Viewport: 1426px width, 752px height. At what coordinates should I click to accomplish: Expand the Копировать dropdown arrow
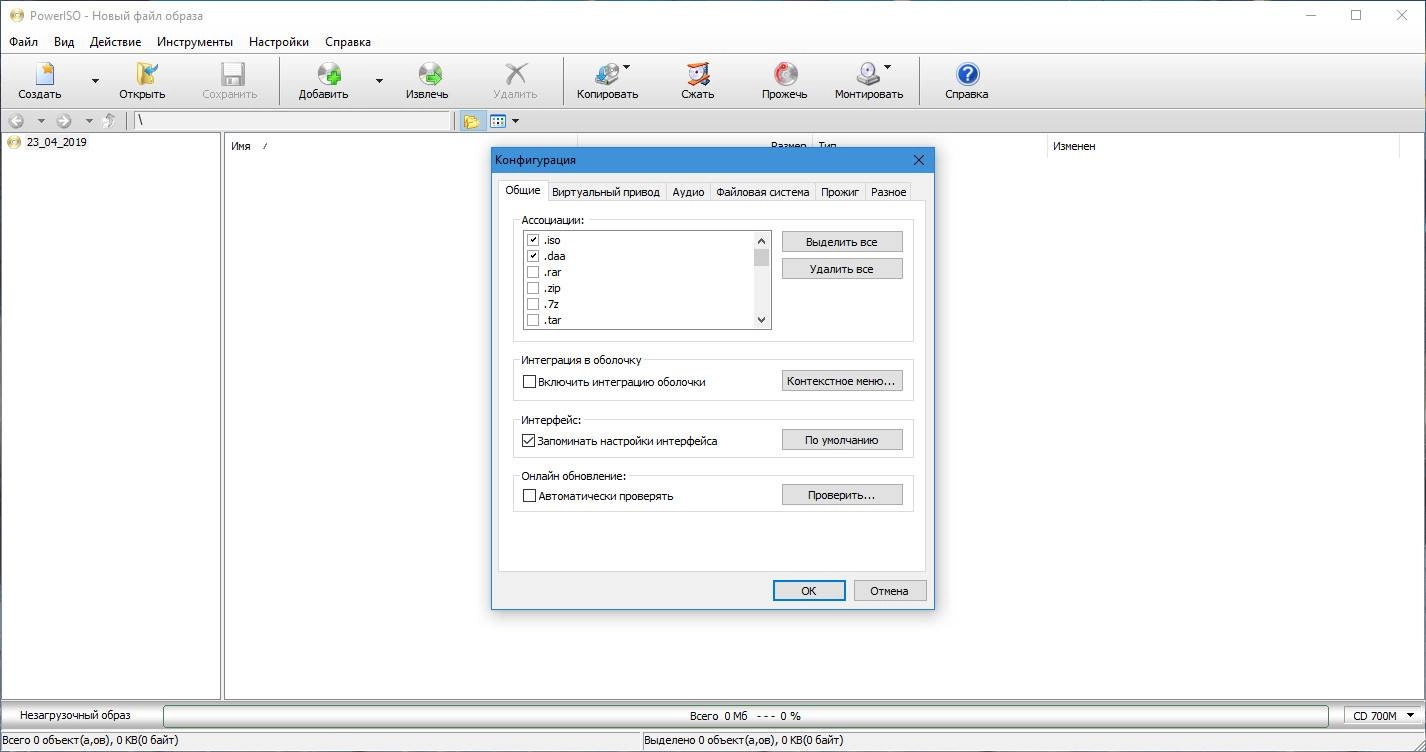point(626,68)
